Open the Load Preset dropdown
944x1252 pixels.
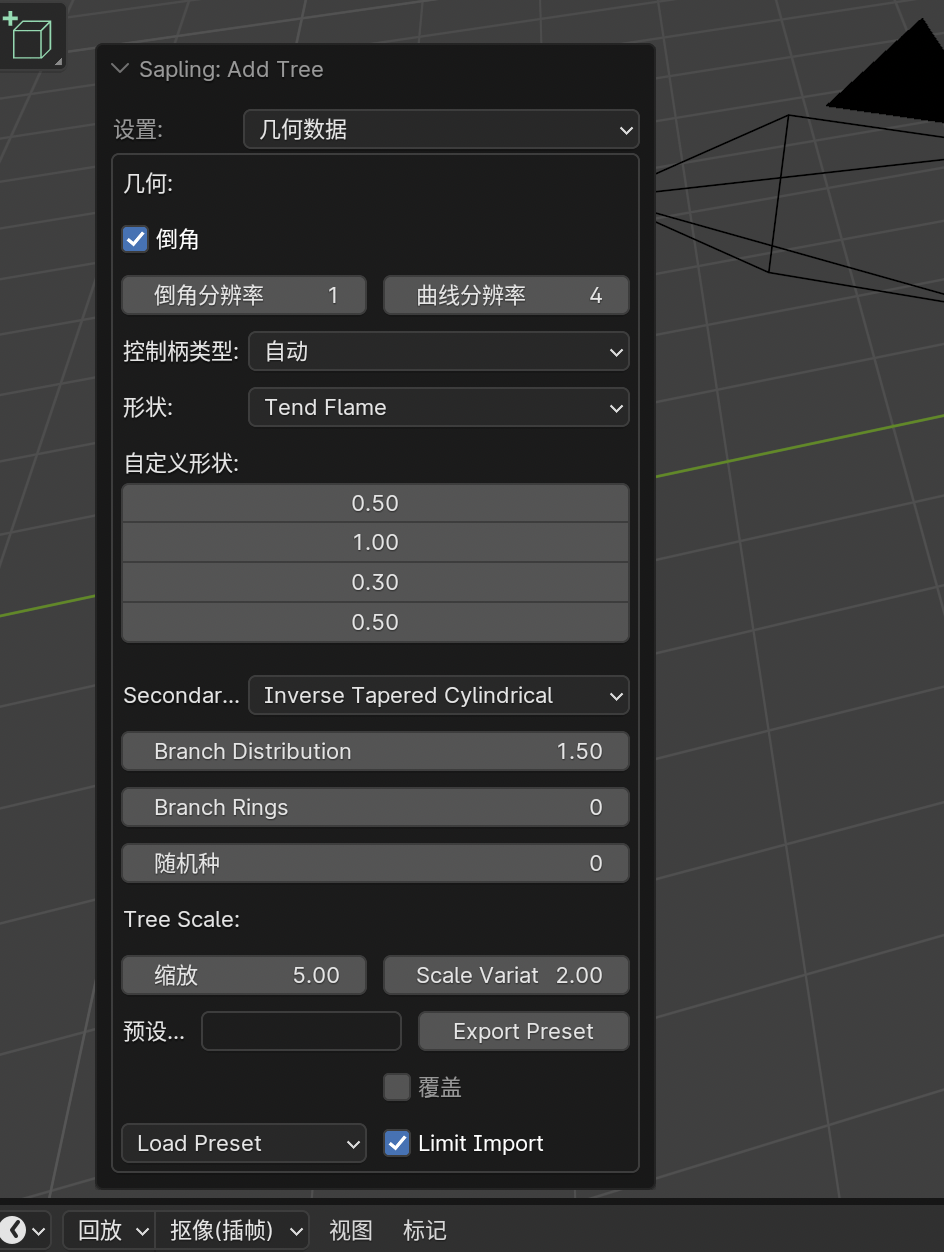click(x=243, y=1143)
